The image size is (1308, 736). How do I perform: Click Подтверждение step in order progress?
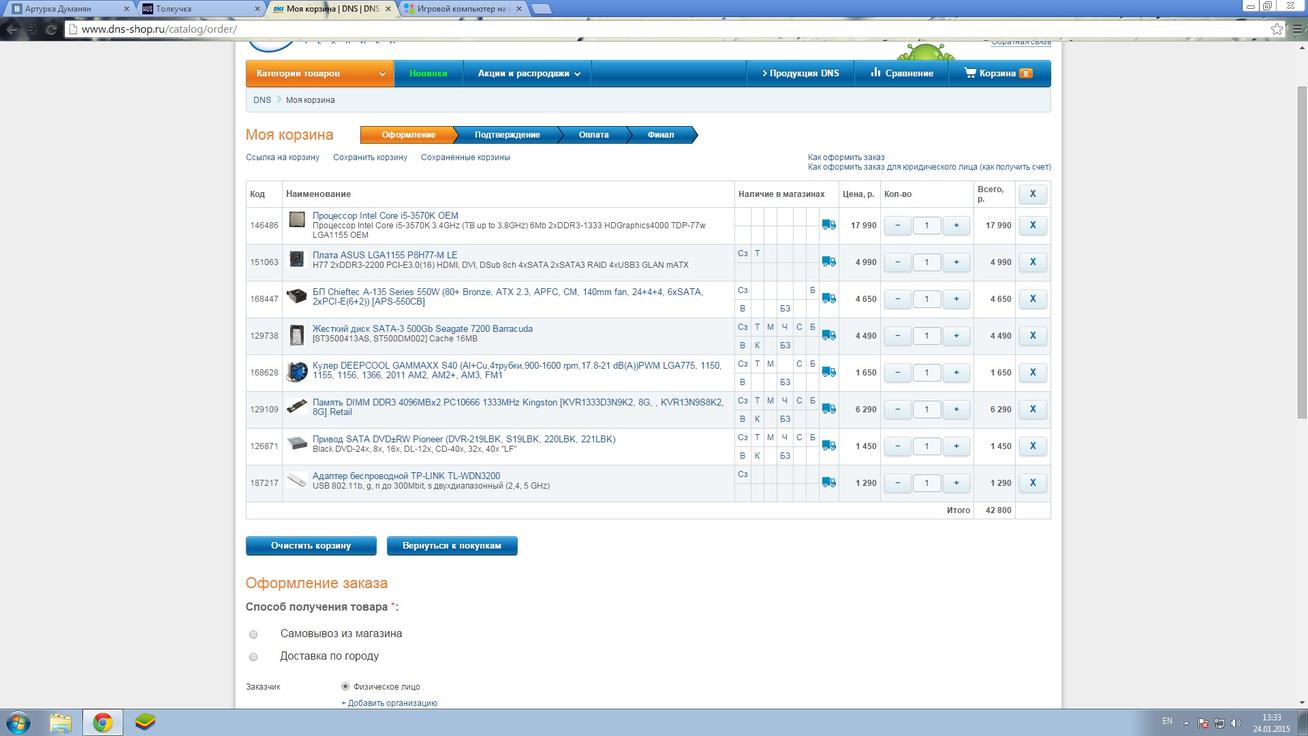(x=507, y=135)
